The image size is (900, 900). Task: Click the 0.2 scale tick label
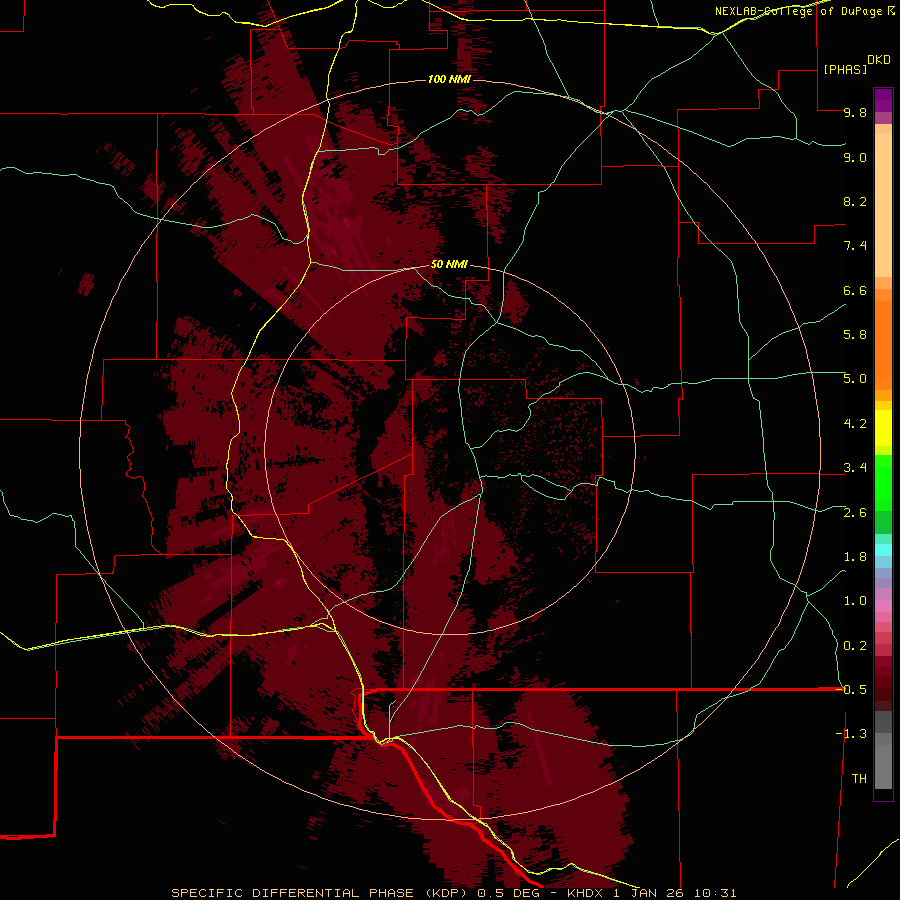click(855, 646)
